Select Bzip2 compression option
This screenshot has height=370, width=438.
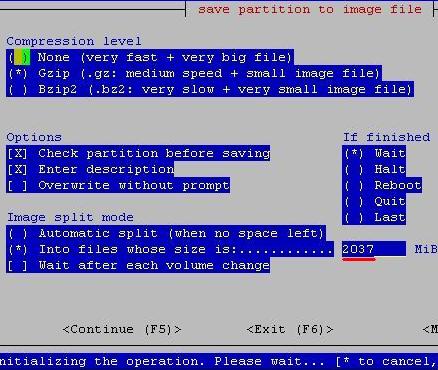(x=210, y=89)
